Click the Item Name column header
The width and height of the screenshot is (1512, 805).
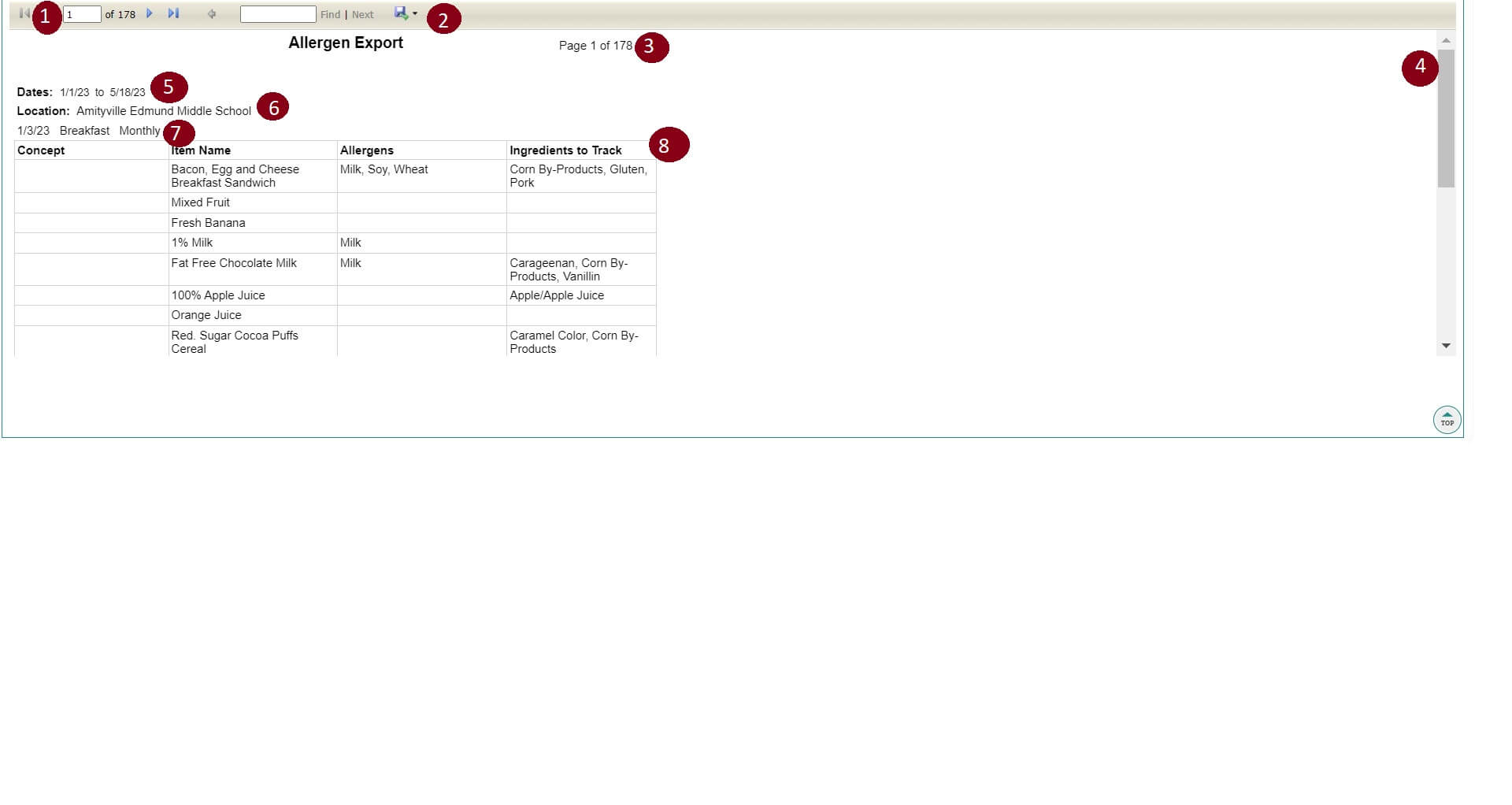202,150
